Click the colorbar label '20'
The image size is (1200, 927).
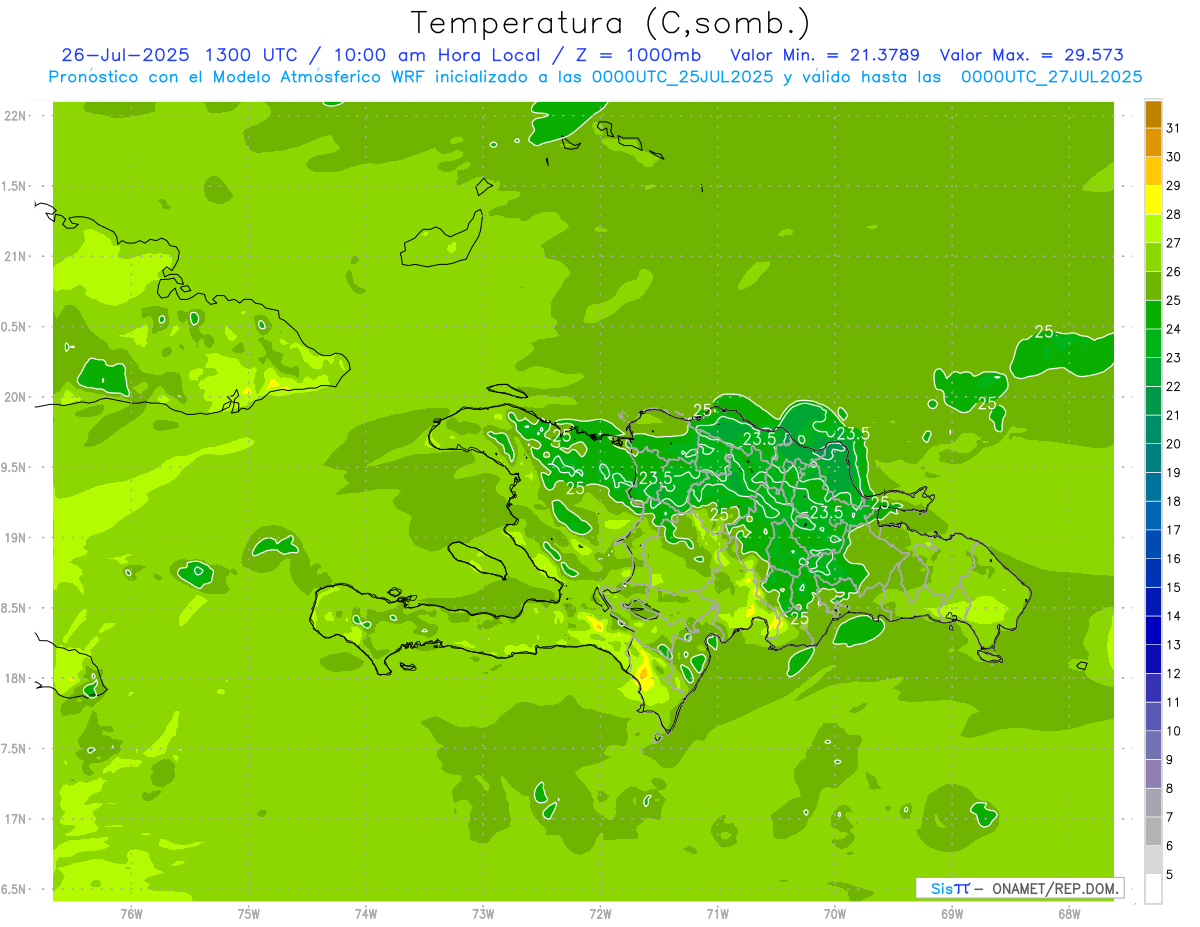(x=1173, y=444)
